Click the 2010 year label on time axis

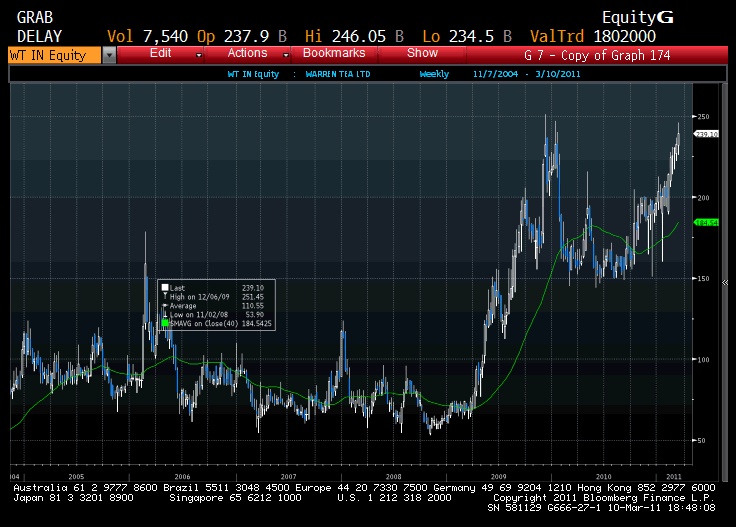604,476
